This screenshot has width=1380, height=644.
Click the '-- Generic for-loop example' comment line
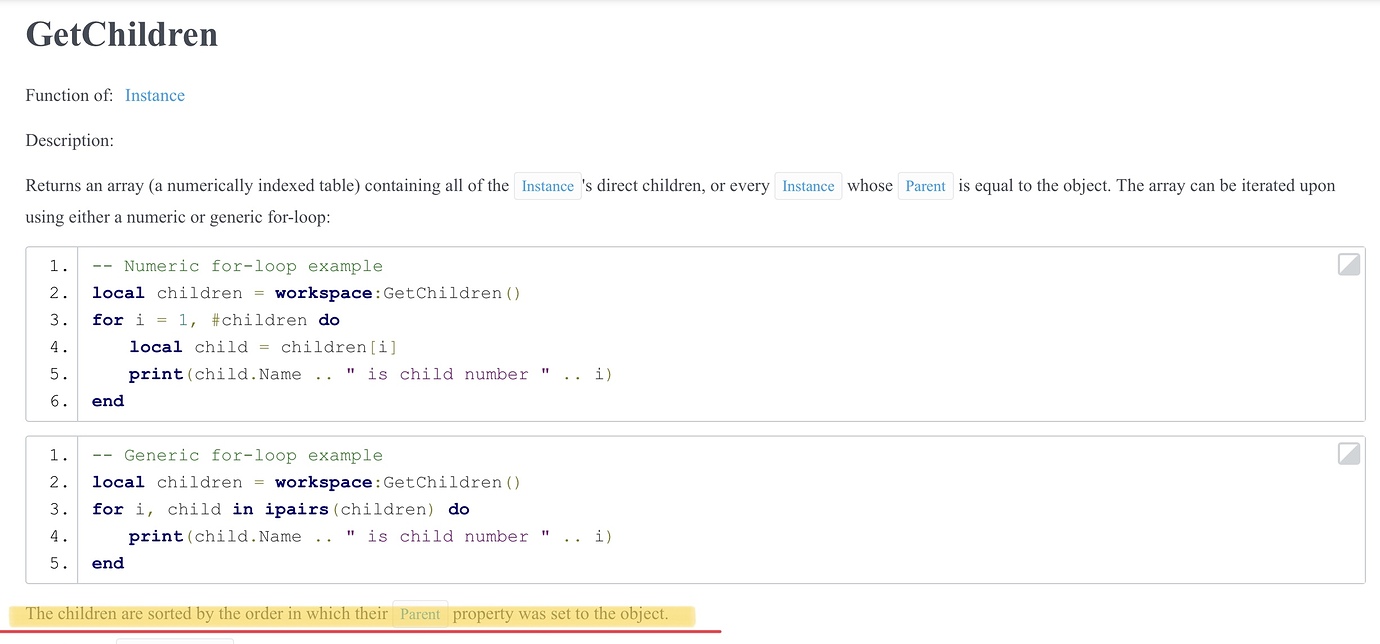237,455
